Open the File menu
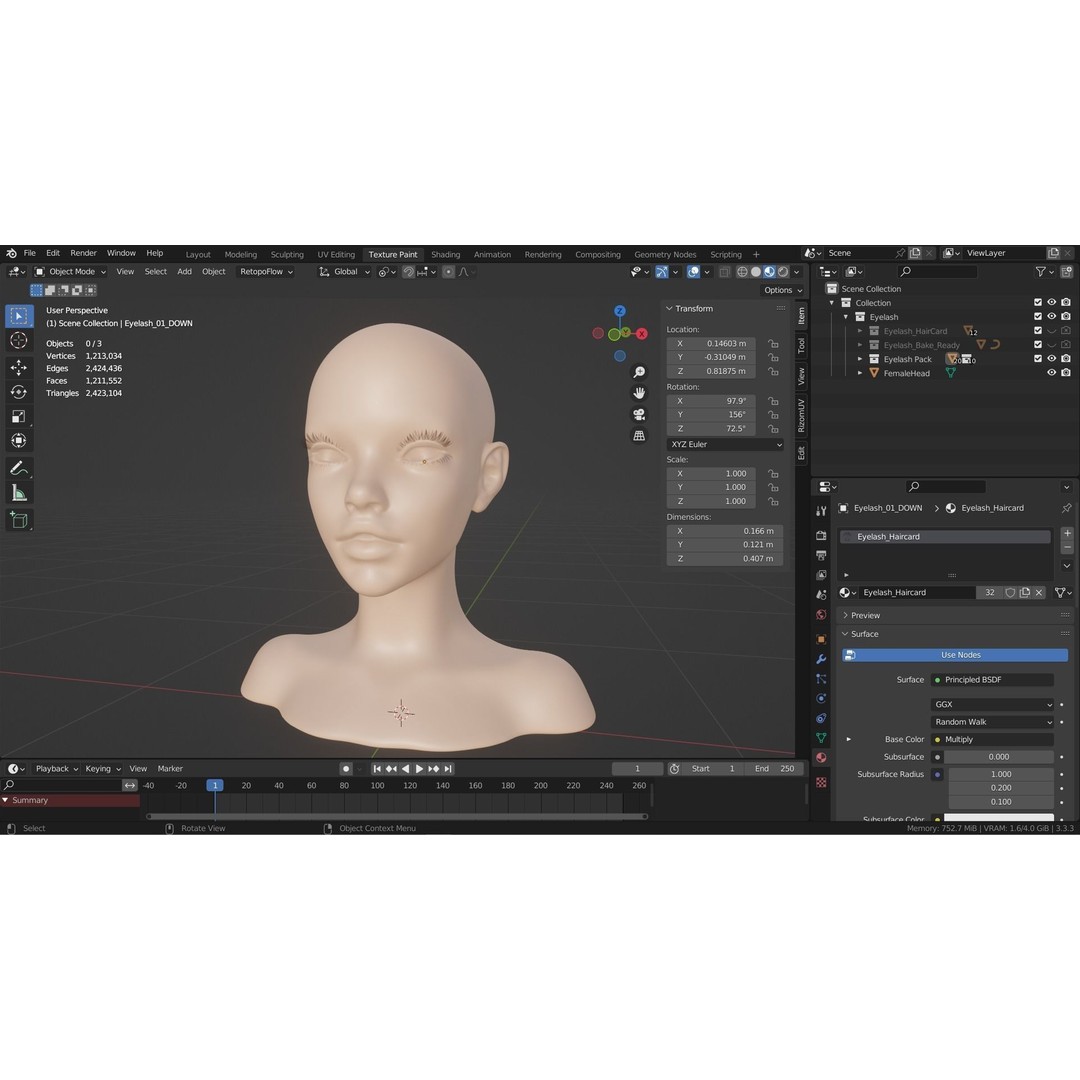This screenshot has width=1080, height=1080. click(30, 253)
